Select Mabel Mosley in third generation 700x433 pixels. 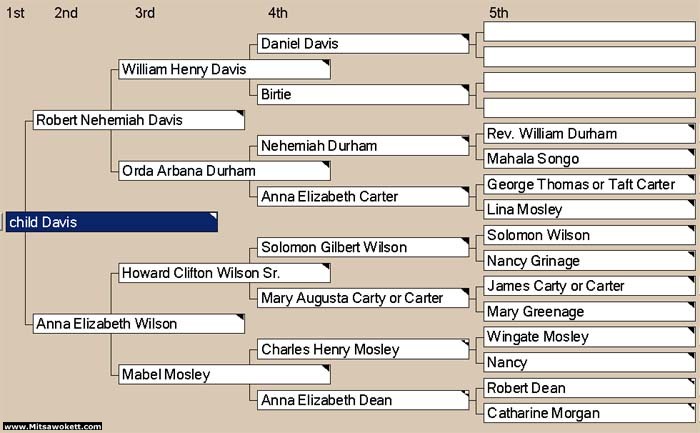click(x=225, y=375)
